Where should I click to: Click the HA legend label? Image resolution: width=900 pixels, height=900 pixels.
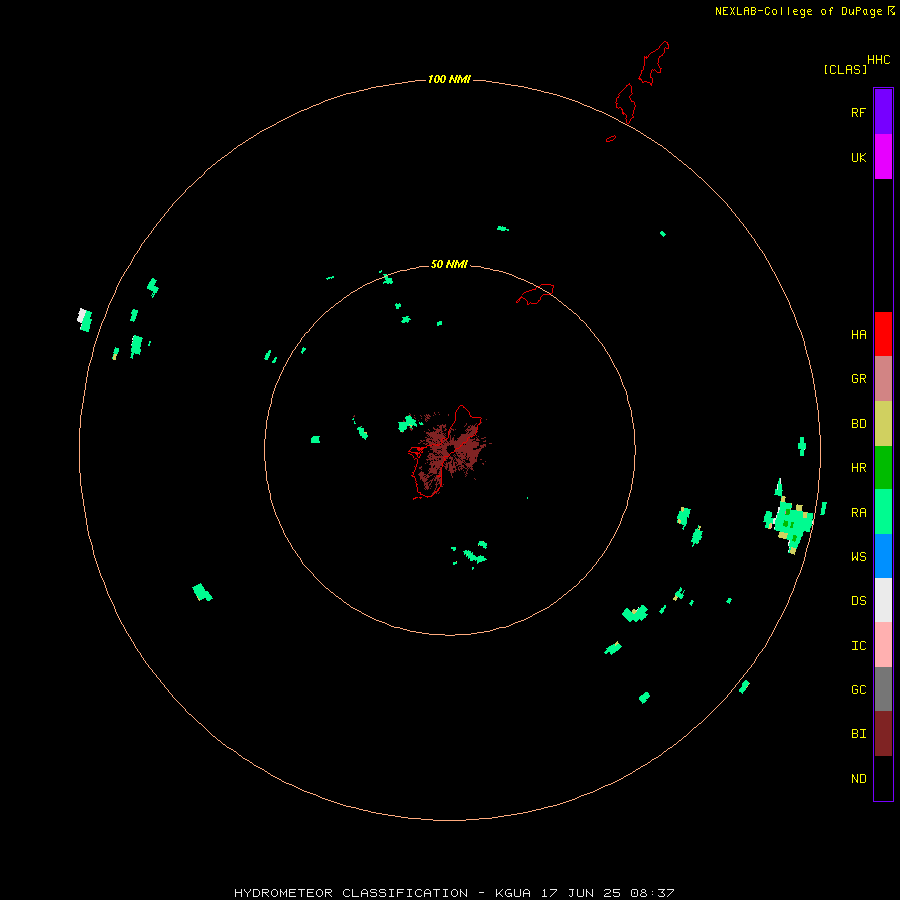(x=858, y=335)
